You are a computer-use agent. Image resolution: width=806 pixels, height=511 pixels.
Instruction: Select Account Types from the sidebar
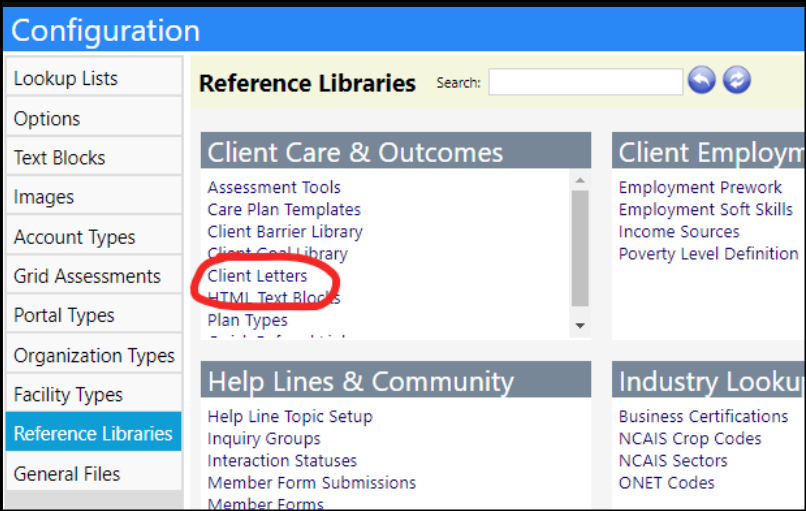pos(94,237)
